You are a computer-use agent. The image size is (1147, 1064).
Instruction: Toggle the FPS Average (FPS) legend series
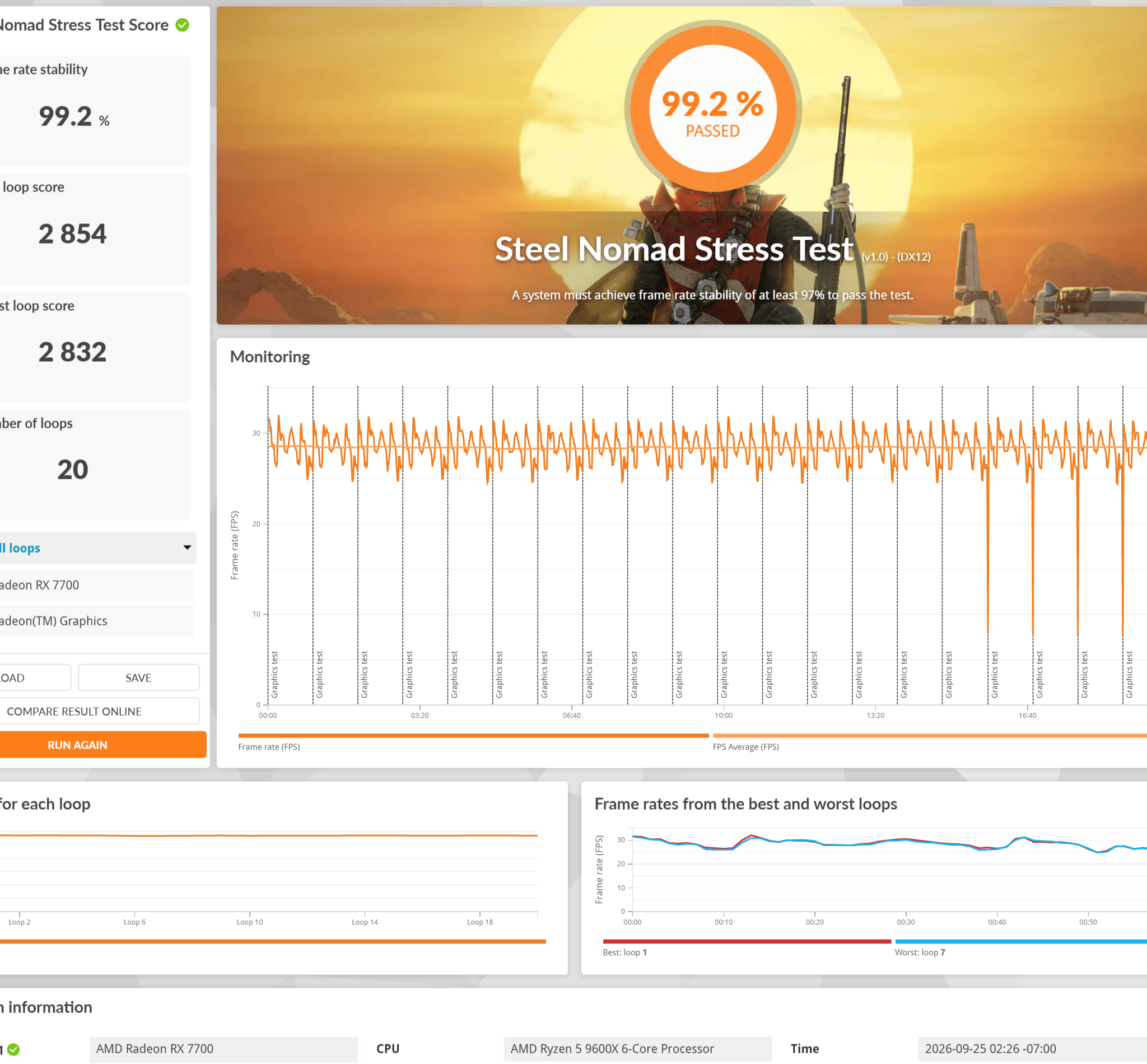coord(745,746)
